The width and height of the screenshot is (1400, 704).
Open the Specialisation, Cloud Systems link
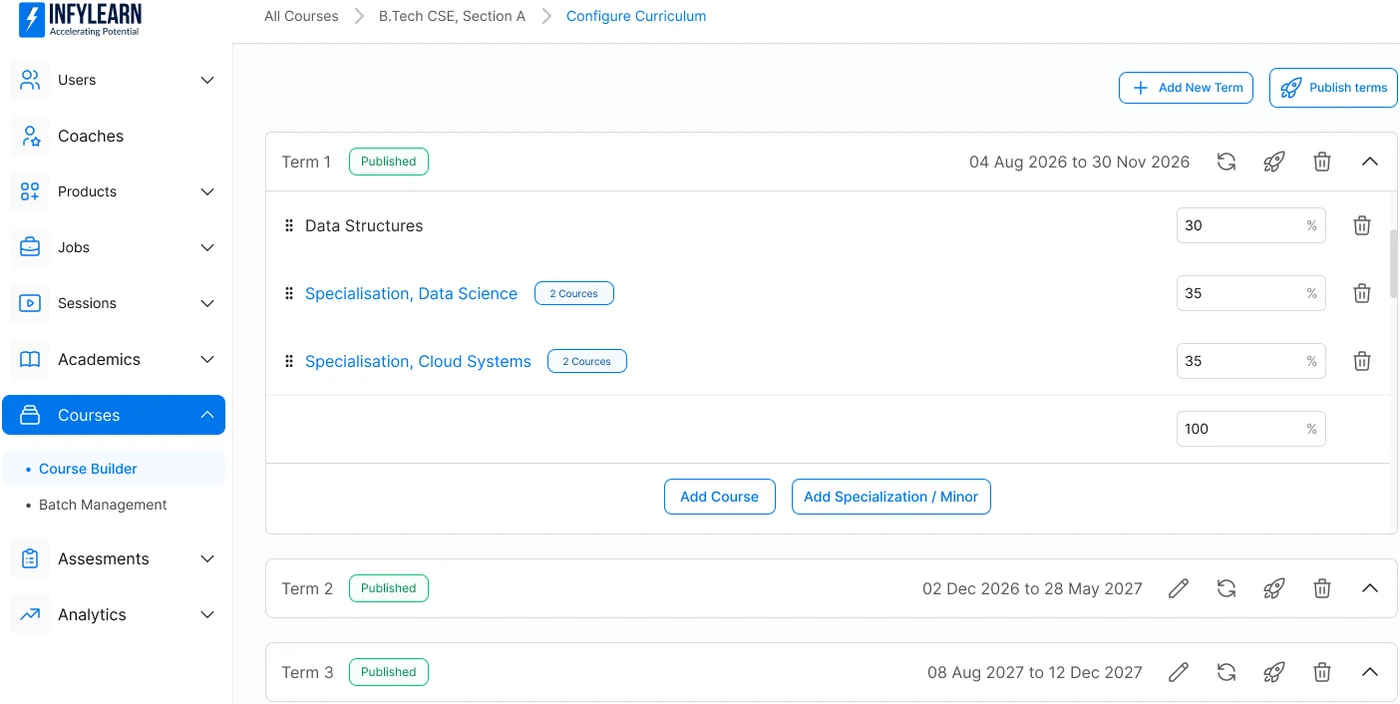pos(418,362)
